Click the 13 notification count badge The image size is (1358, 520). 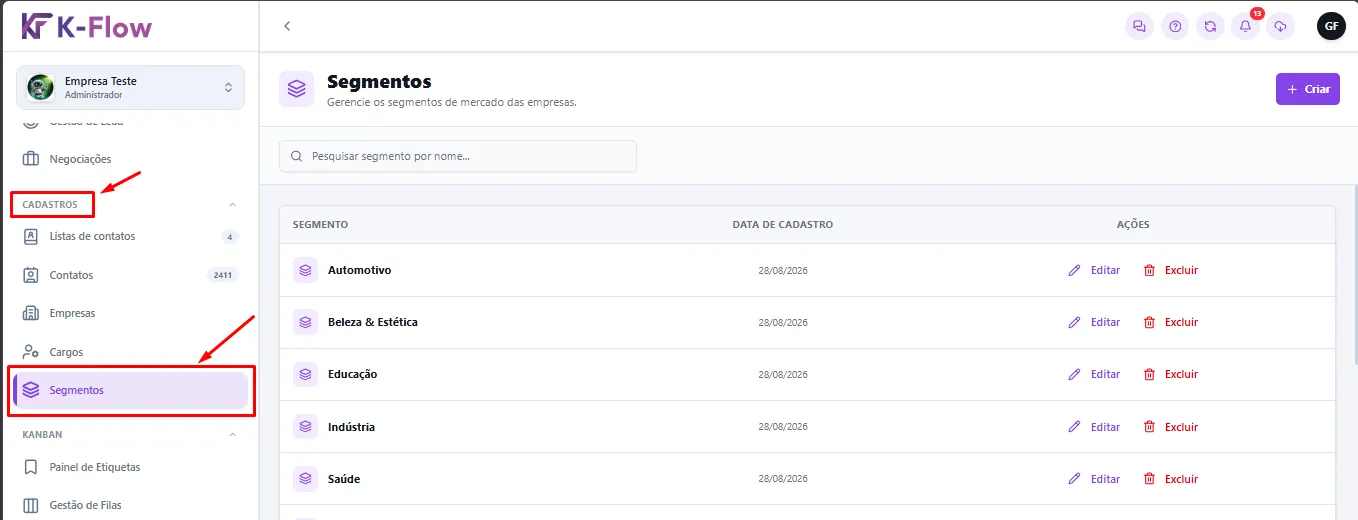click(x=1257, y=14)
